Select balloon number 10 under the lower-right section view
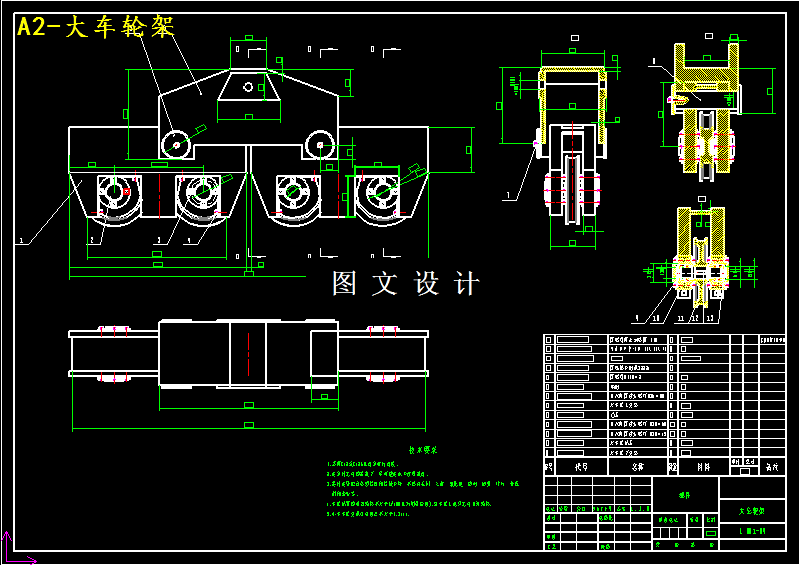 tap(656, 318)
